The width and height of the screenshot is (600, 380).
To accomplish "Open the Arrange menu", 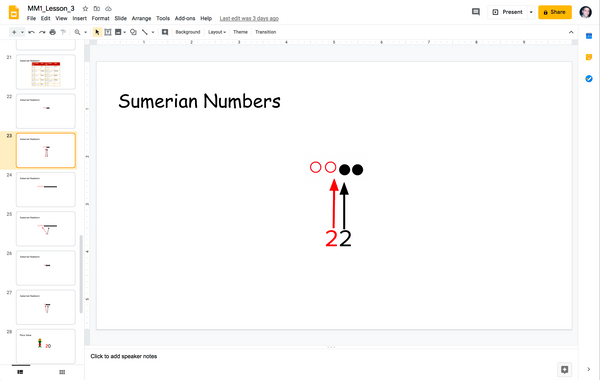I will pyautogui.click(x=141, y=18).
